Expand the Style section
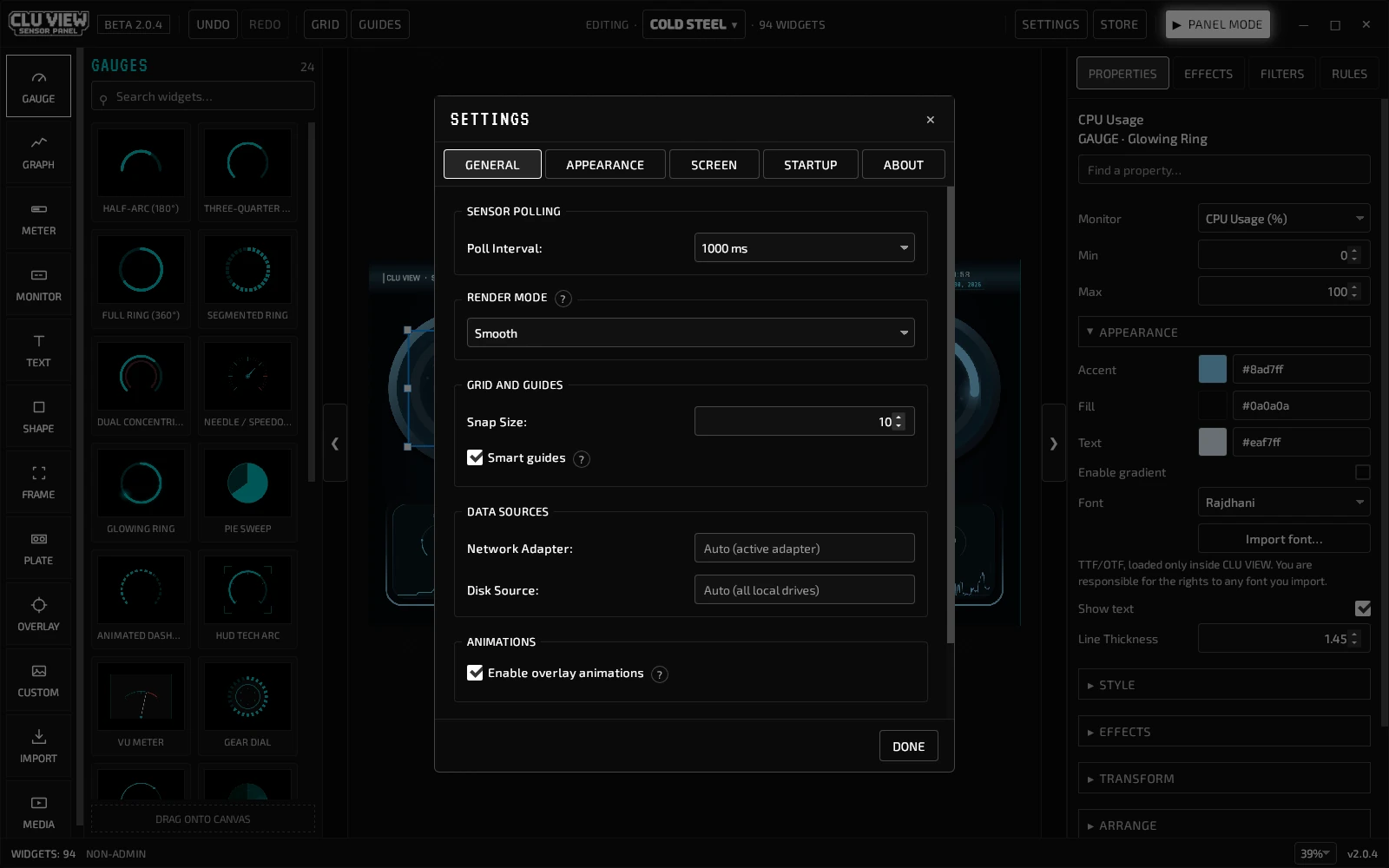This screenshot has width=1389, height=868. 1224,684
